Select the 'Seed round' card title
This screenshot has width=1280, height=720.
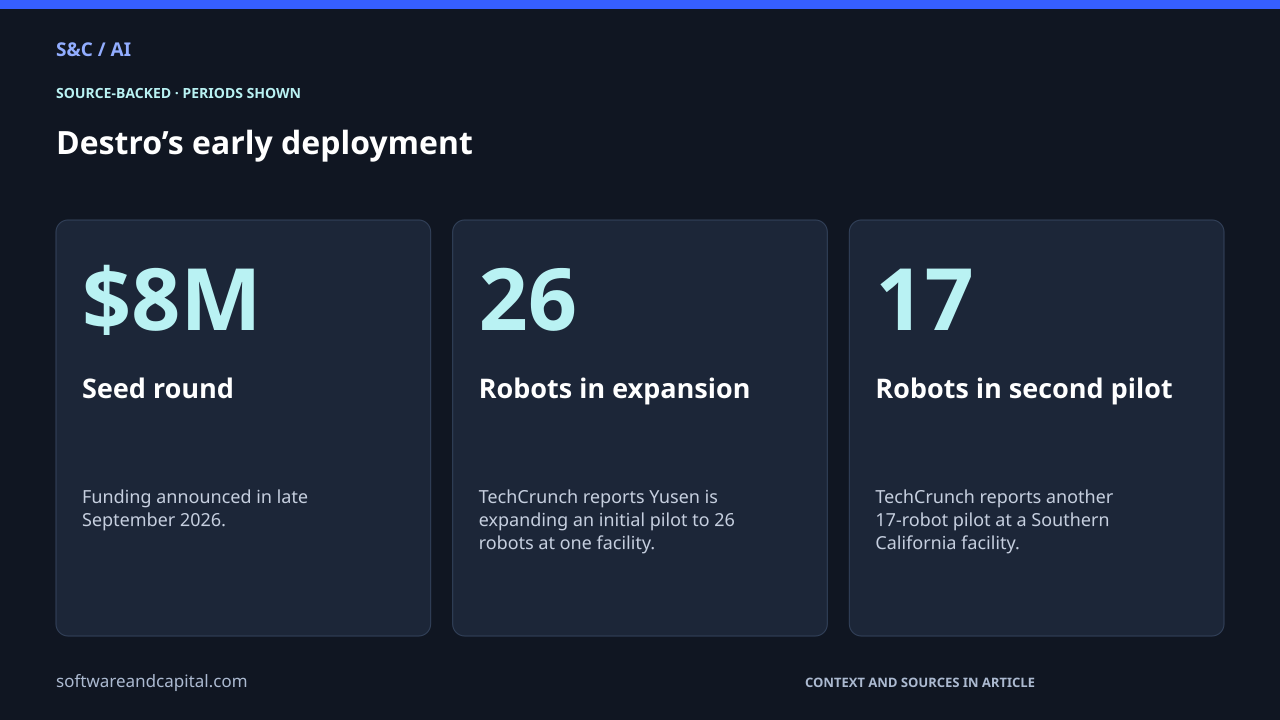coord(157,388)
